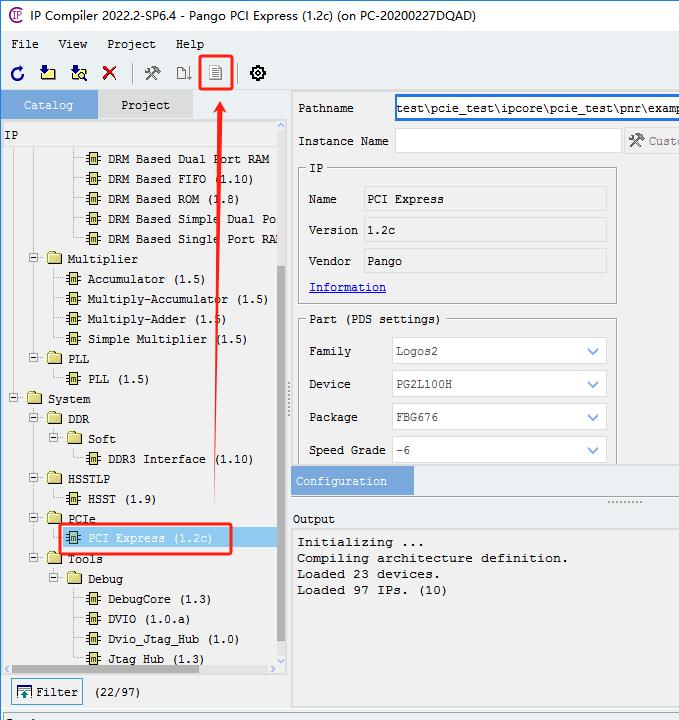Open the Family dropdown showing Logos2
Viewport: 679px width, 720px height.
499,351
